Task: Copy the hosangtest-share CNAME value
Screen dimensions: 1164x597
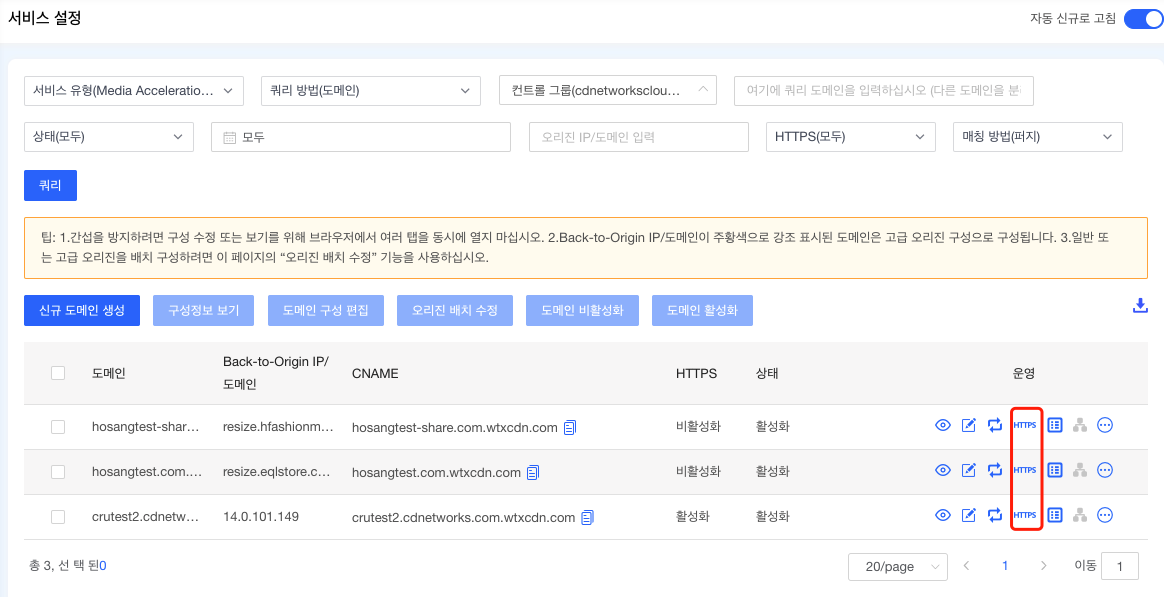Action: pos(569,425)
